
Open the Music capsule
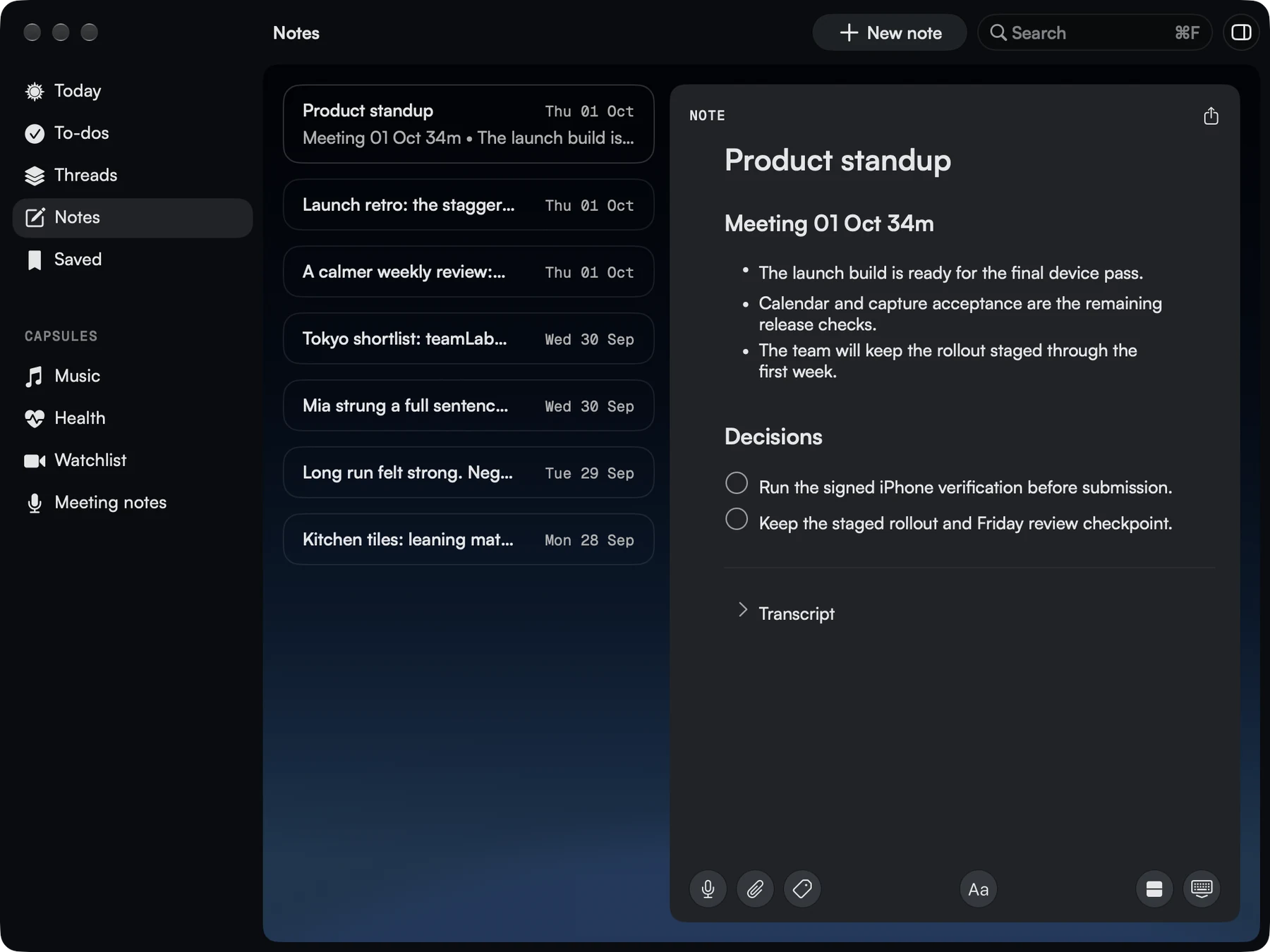click(132, 376)
